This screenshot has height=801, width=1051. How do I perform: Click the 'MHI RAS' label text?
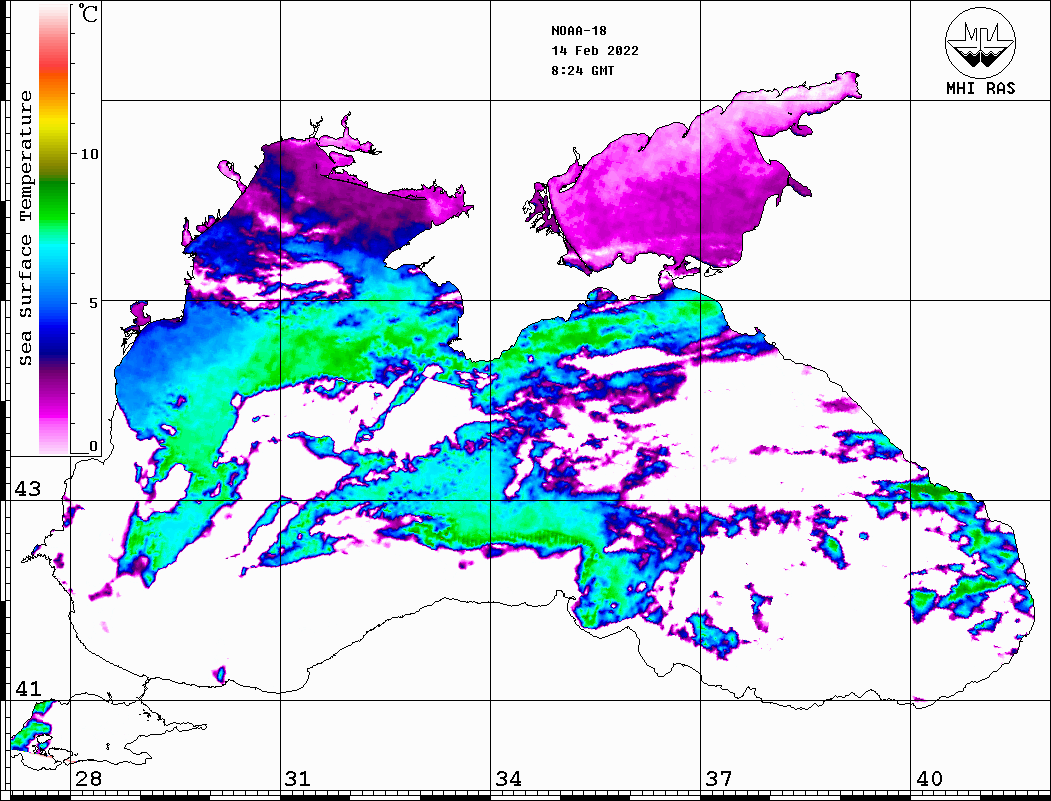(980, 88)
